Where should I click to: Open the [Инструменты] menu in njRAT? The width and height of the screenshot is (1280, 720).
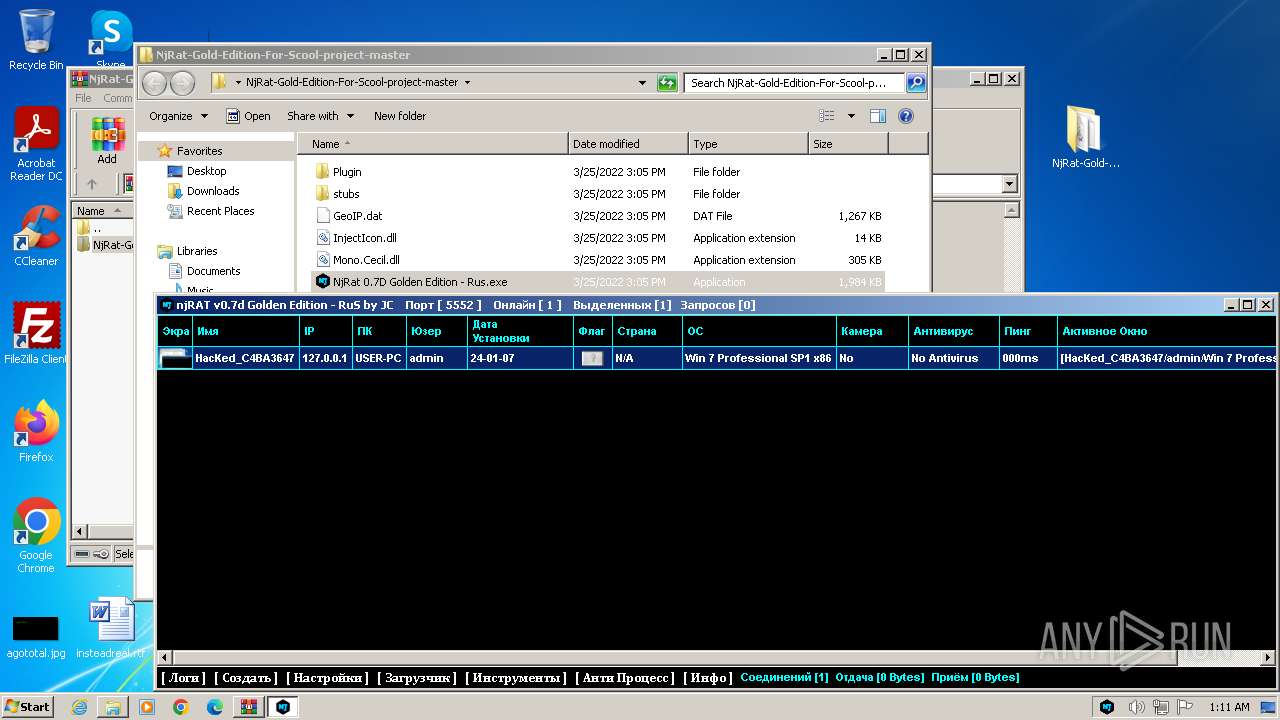[516, 678]
